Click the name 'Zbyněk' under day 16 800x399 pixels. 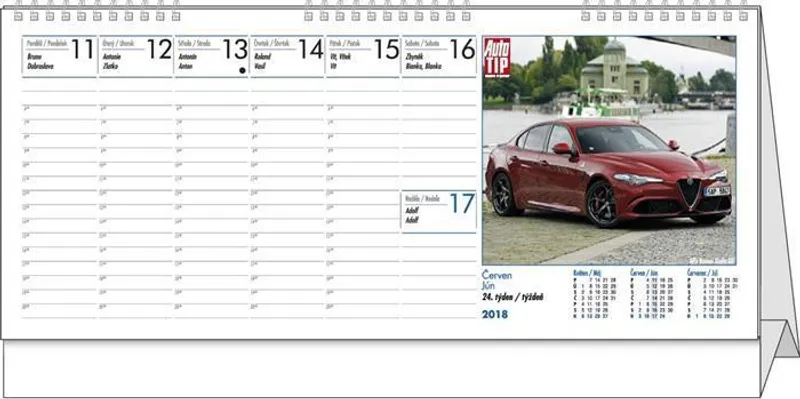[x=415, y=57]
